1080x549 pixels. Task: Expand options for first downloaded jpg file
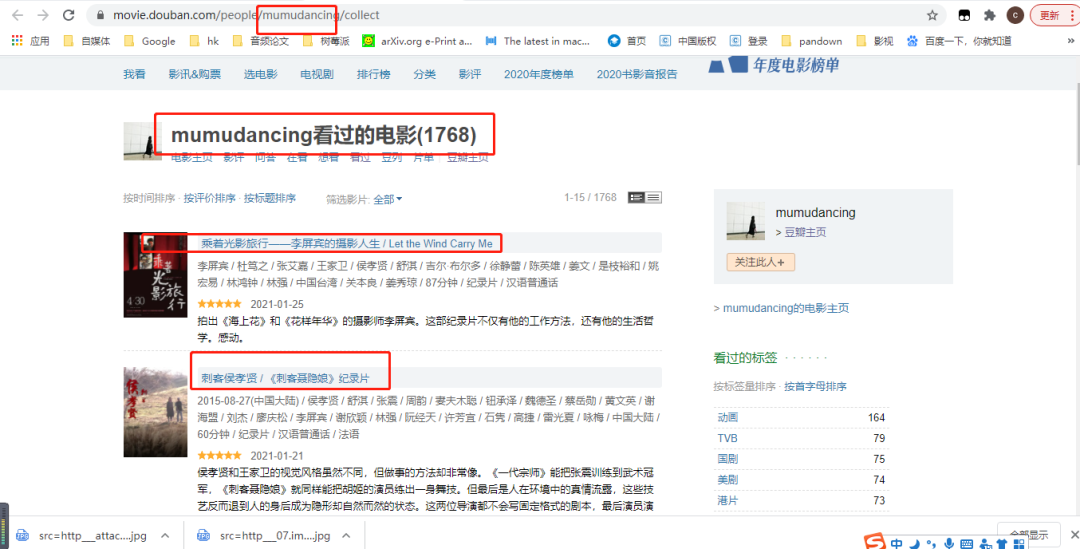tap(165, 535)
